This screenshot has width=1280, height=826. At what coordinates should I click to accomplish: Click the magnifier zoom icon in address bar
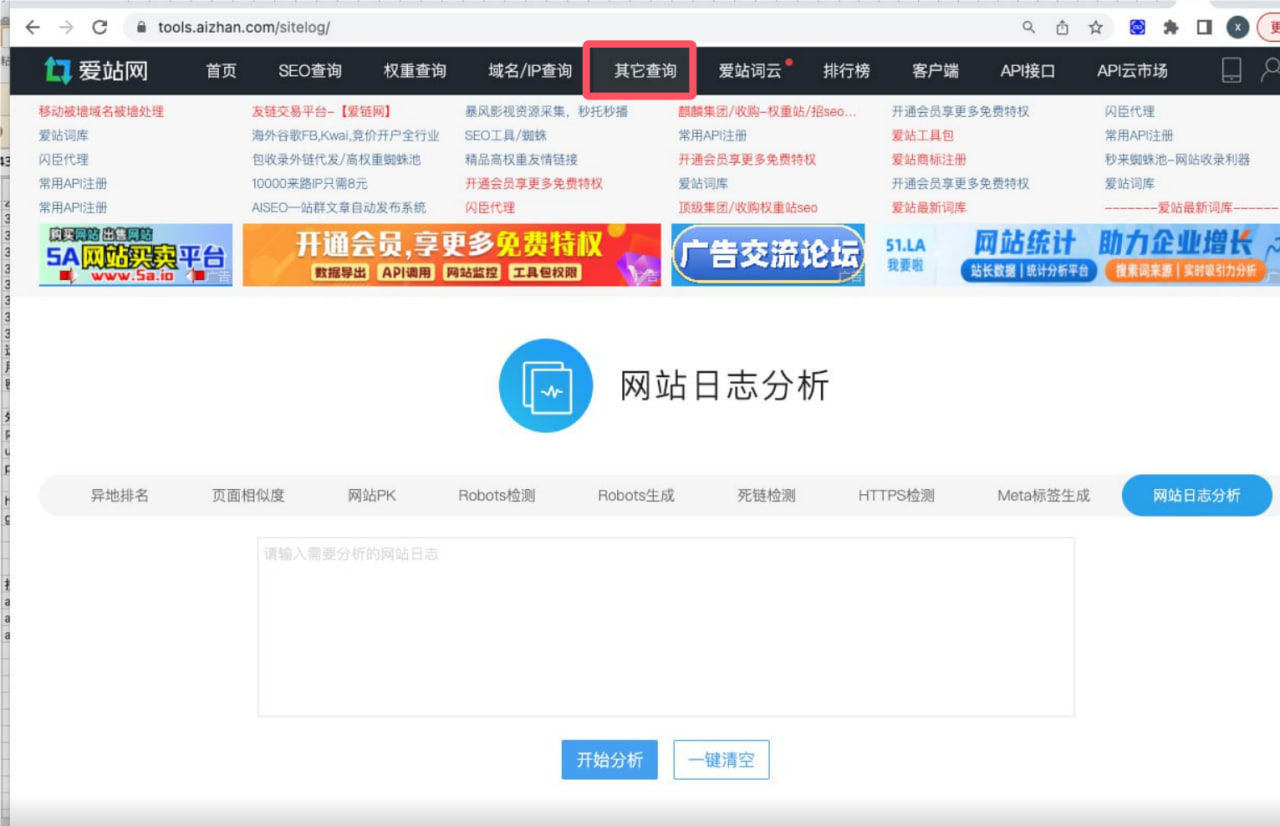1029,27
